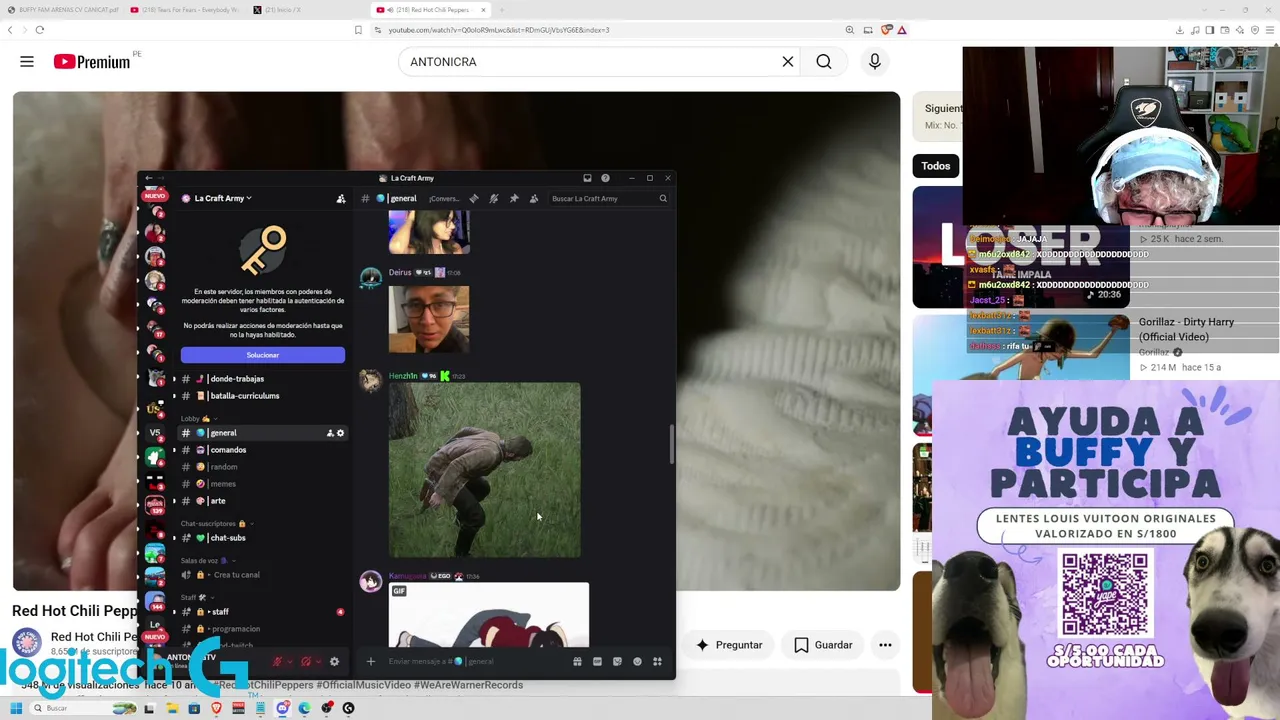Invite members using server header icon

coord(341,198)
